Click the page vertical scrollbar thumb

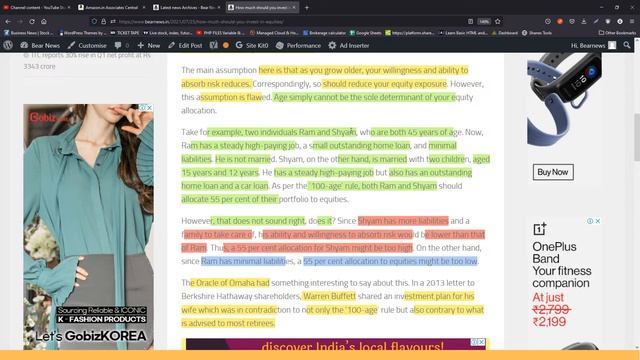[x=637, y=137]
